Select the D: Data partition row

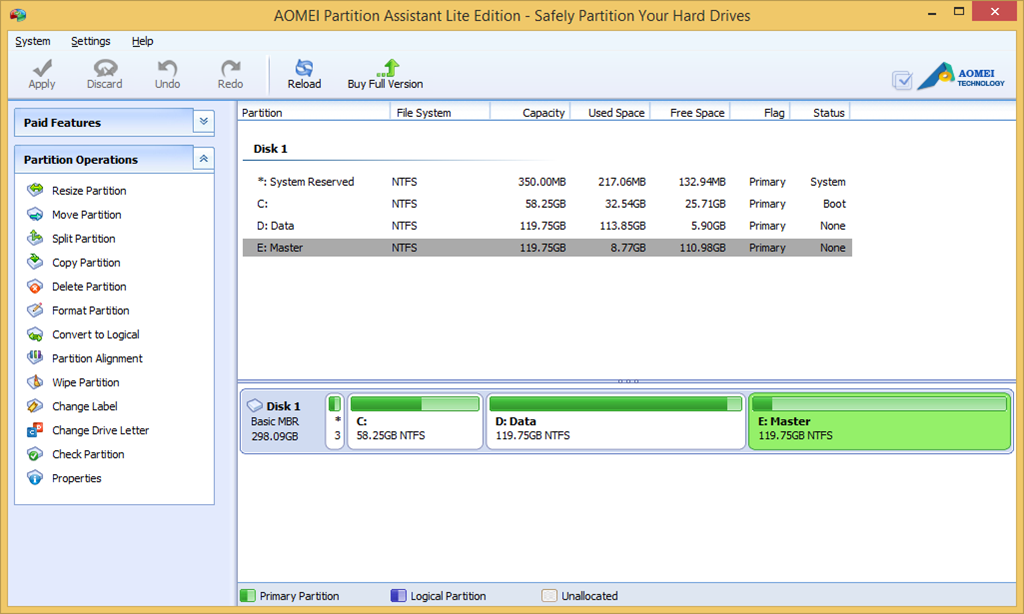pos(547,225)
